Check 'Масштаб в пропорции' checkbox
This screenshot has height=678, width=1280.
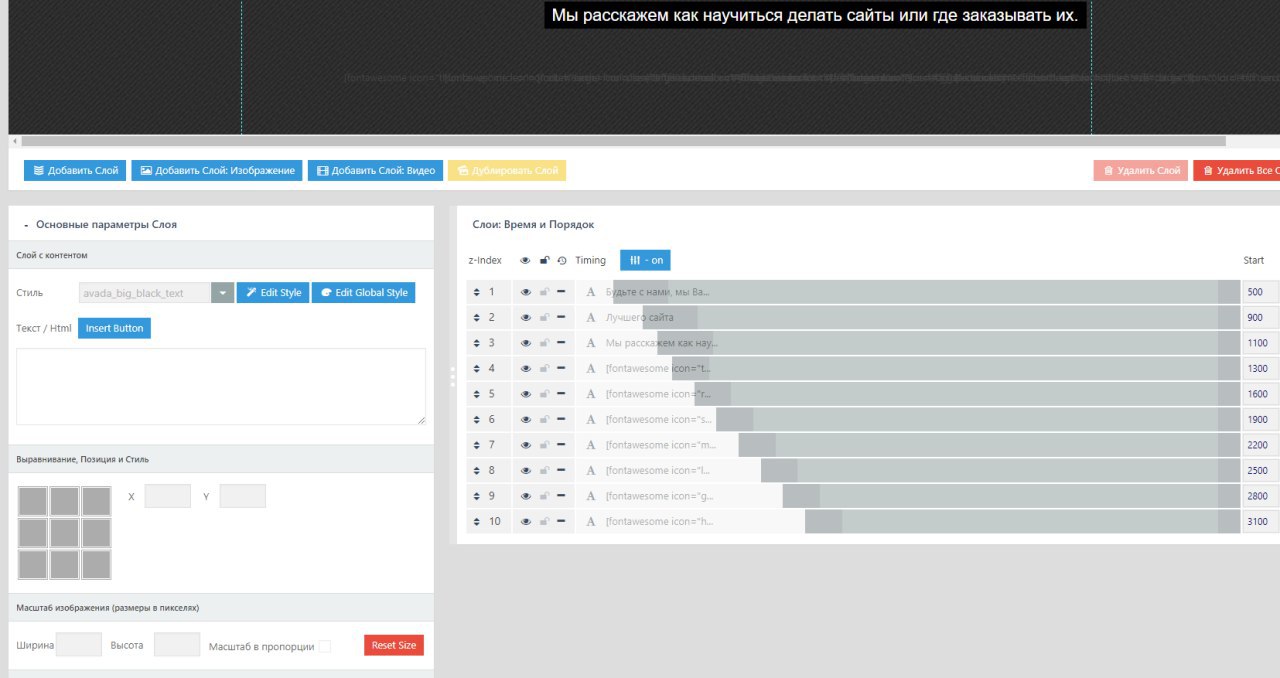click(x=324, y=646)
